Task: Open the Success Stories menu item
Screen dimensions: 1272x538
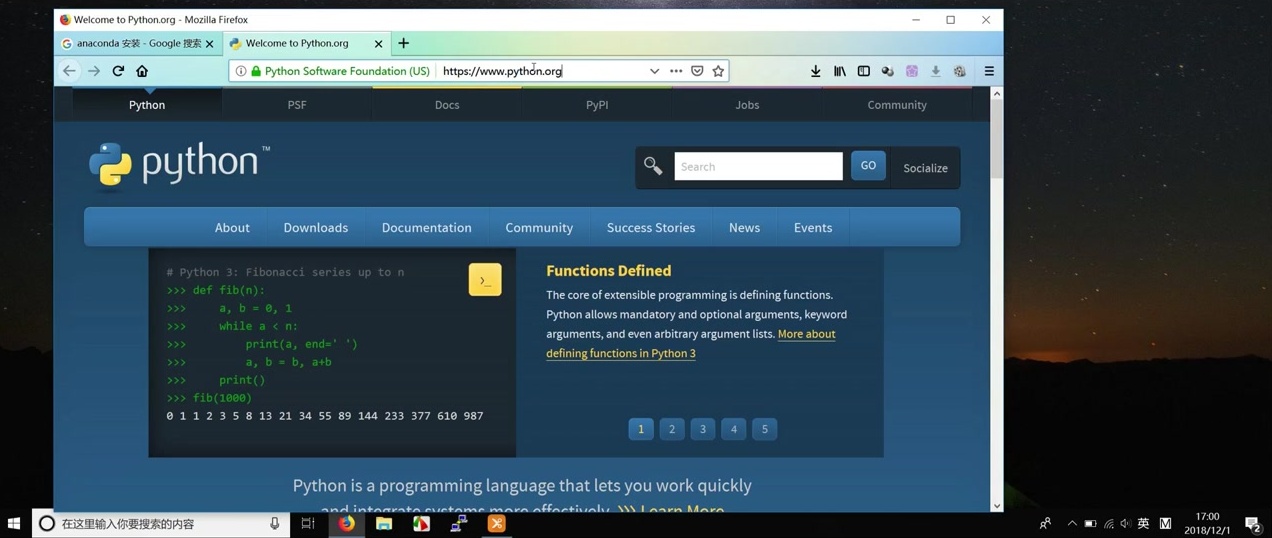Action: tap(651, 228)
